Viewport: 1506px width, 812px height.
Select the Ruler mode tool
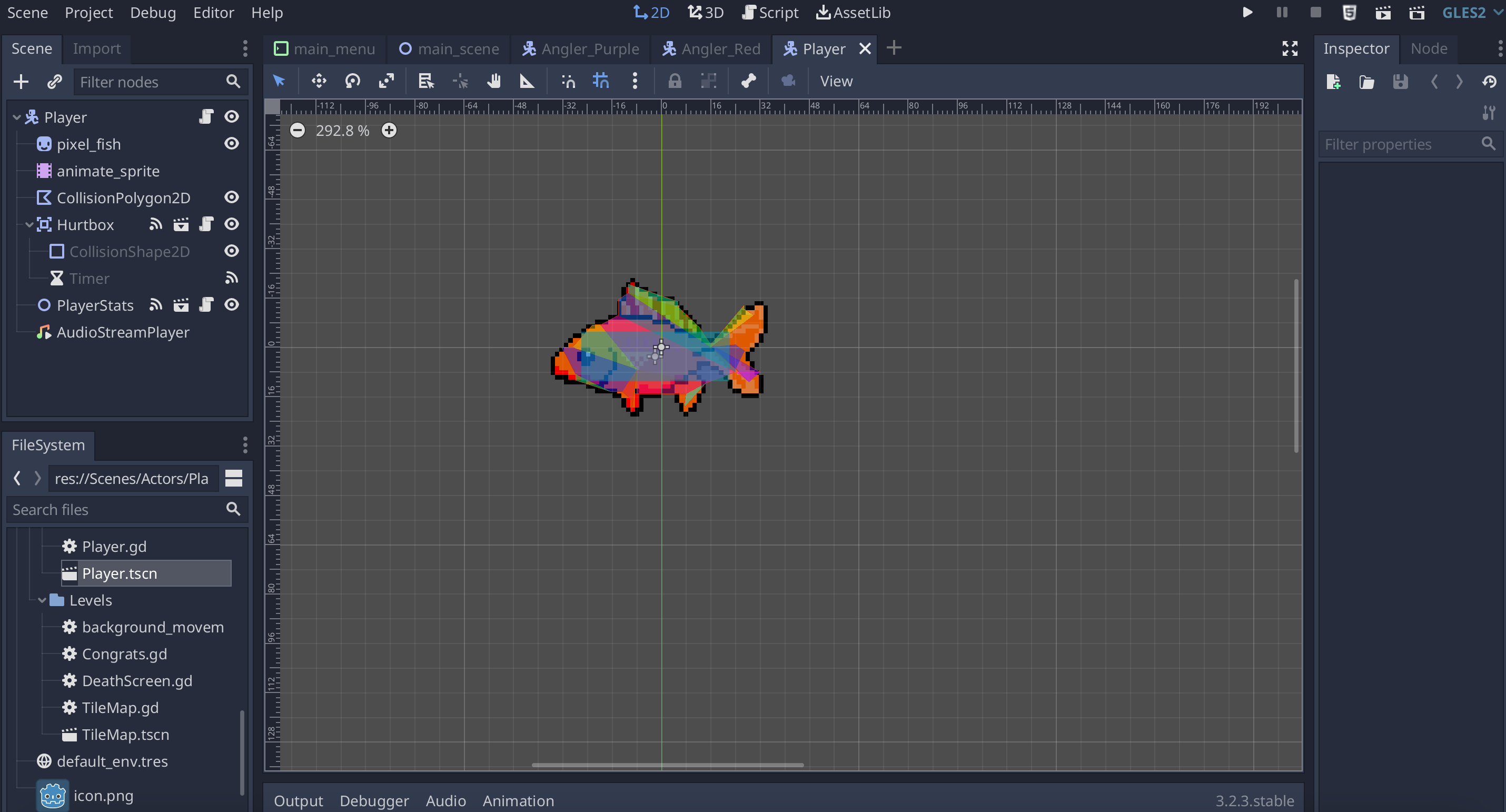click(527, 81)
